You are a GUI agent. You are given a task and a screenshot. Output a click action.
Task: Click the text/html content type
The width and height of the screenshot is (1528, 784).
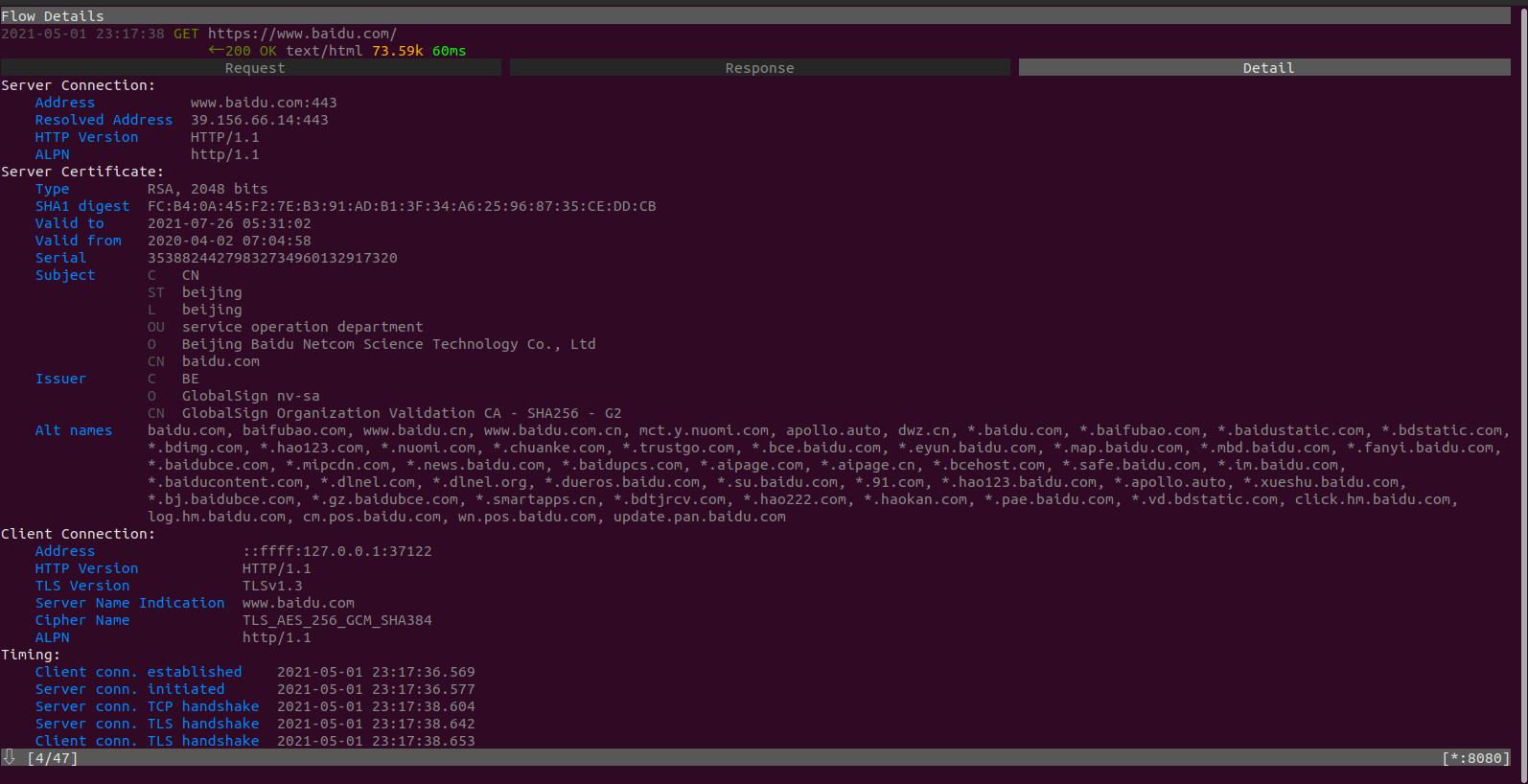coord(324,51)
